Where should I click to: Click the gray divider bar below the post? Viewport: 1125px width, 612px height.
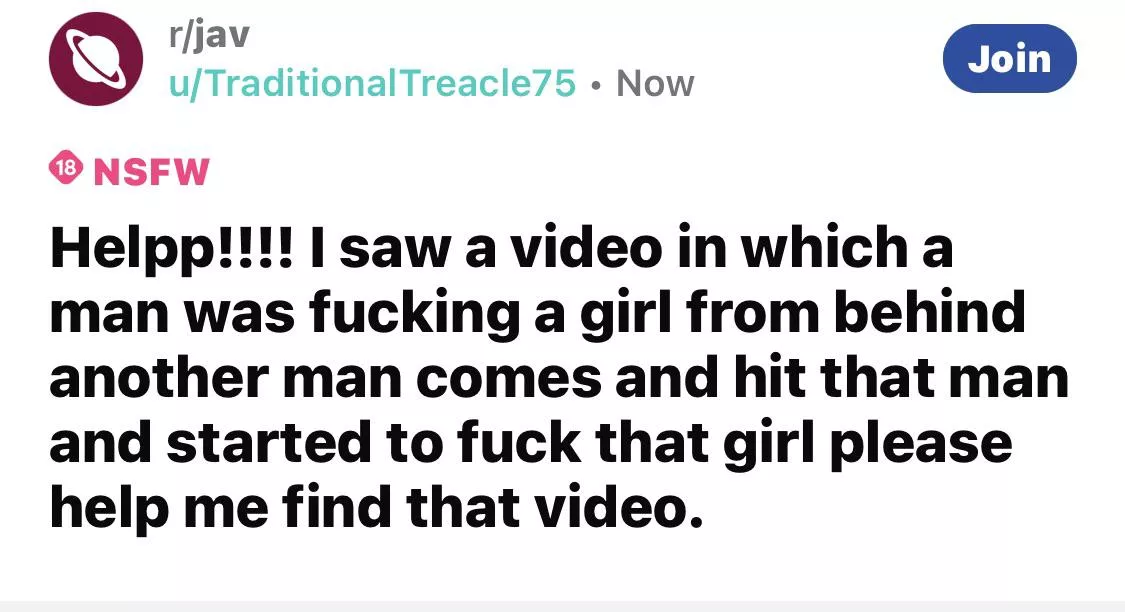562,606
